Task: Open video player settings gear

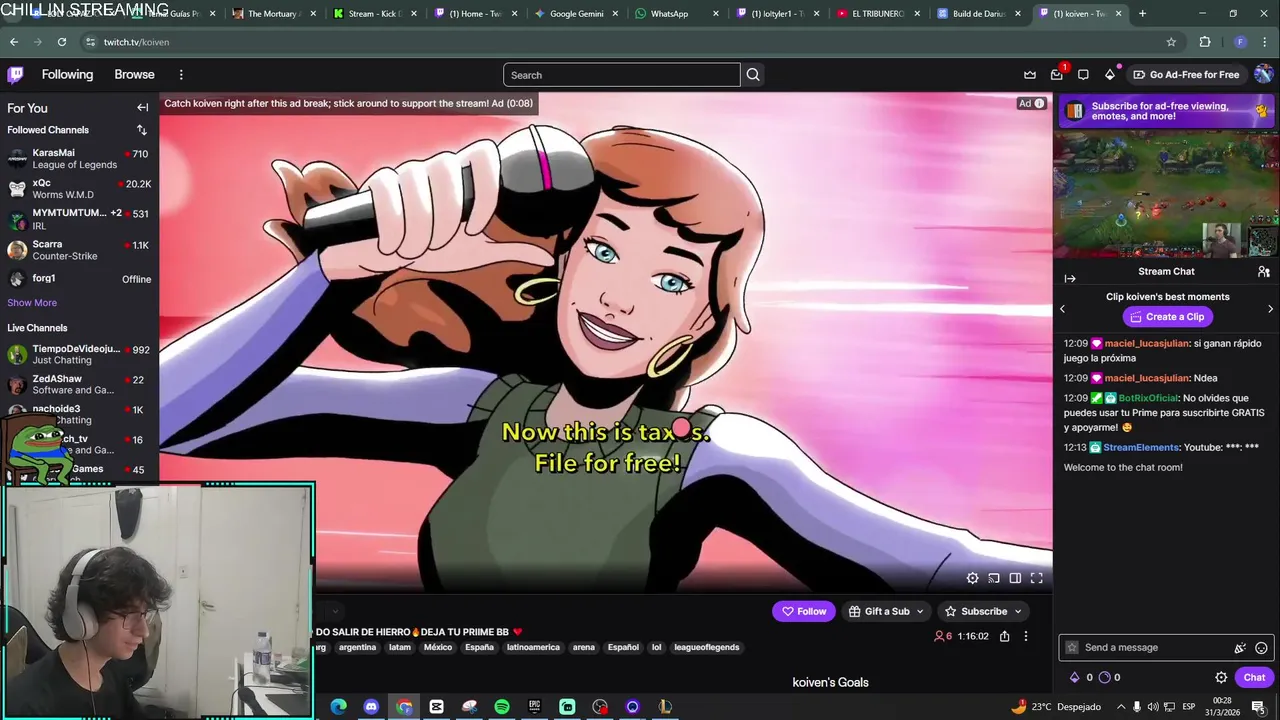Action: pos(972,578)
